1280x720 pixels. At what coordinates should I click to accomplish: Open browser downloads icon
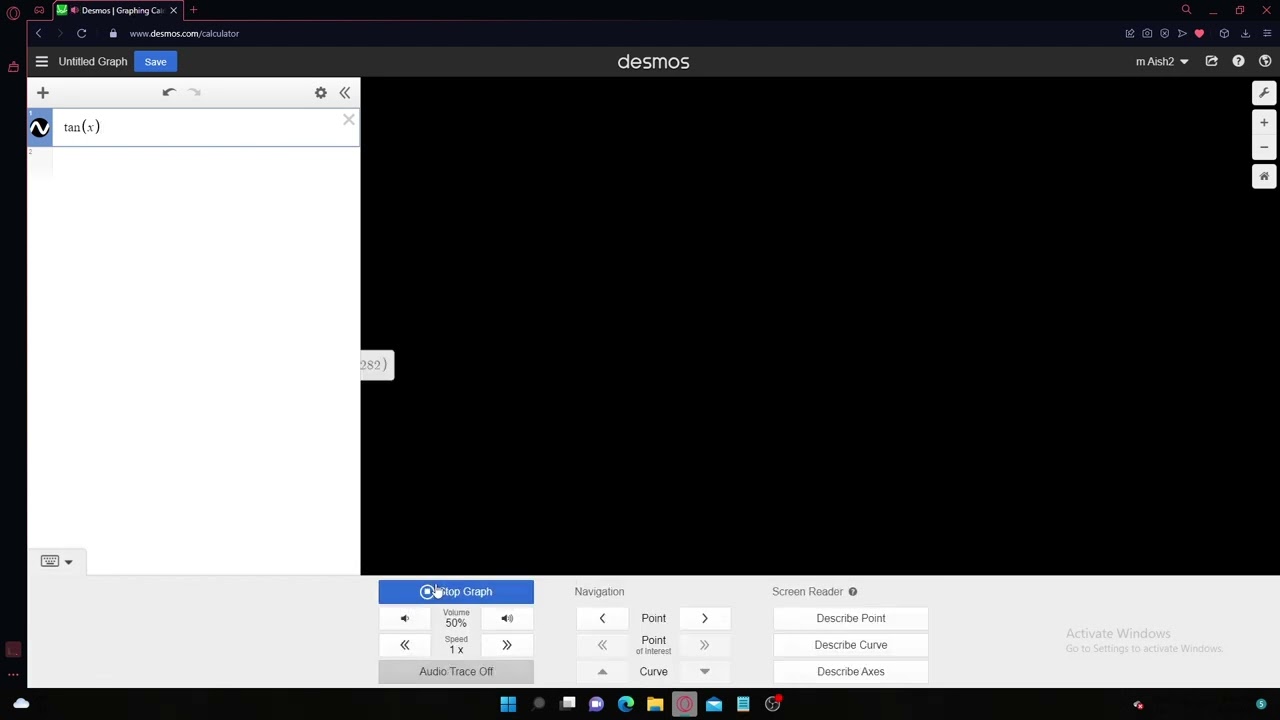pyautogui.click(x=1245, y=34)
